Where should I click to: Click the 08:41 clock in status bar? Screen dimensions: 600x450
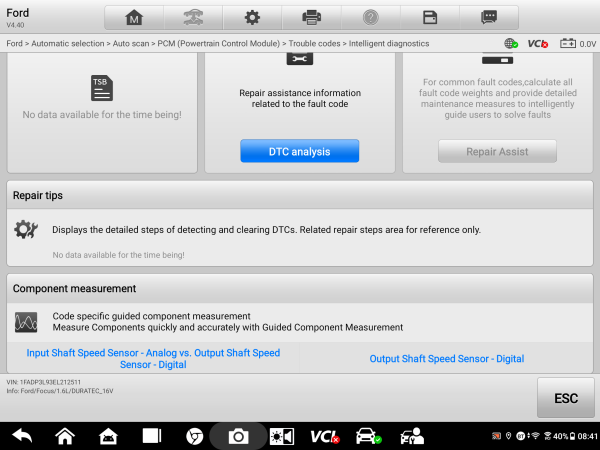click(x=587, y=436)
